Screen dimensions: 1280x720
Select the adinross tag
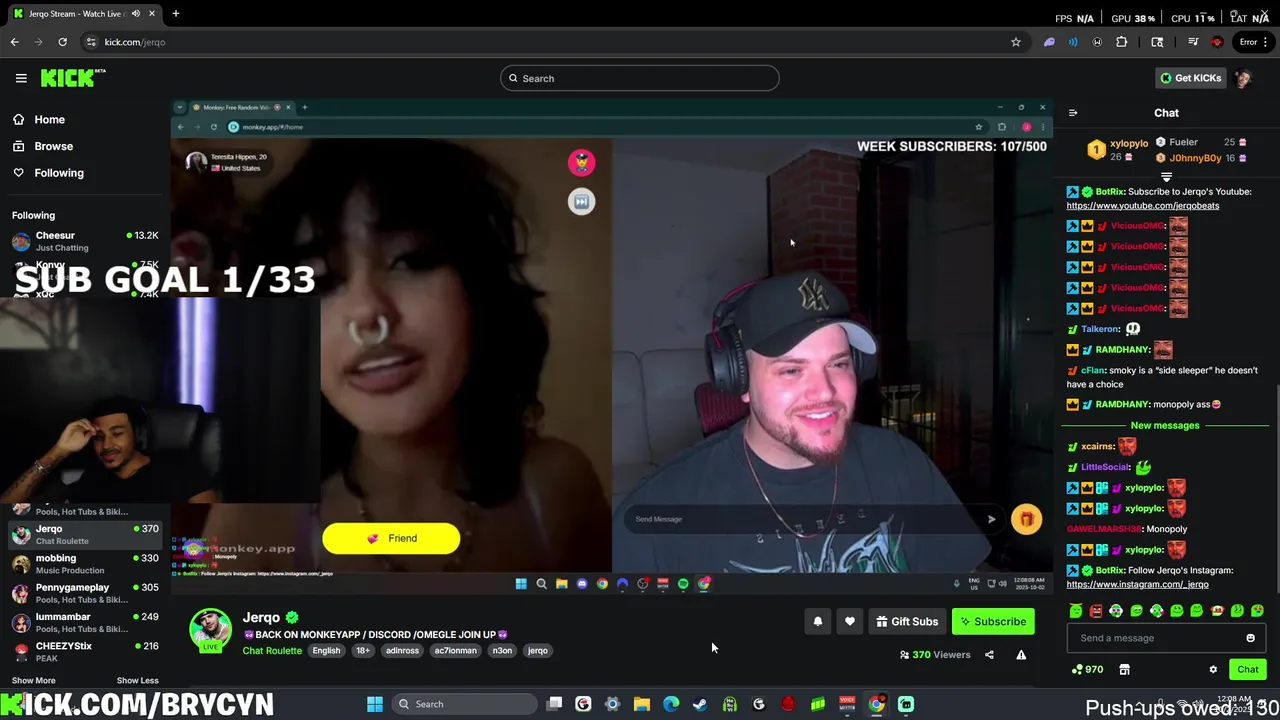coord(402,651)
